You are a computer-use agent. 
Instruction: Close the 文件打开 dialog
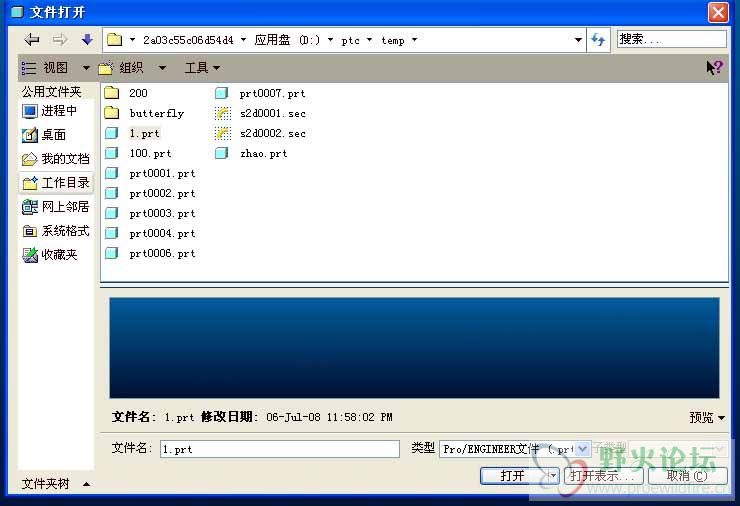(718, 12)
